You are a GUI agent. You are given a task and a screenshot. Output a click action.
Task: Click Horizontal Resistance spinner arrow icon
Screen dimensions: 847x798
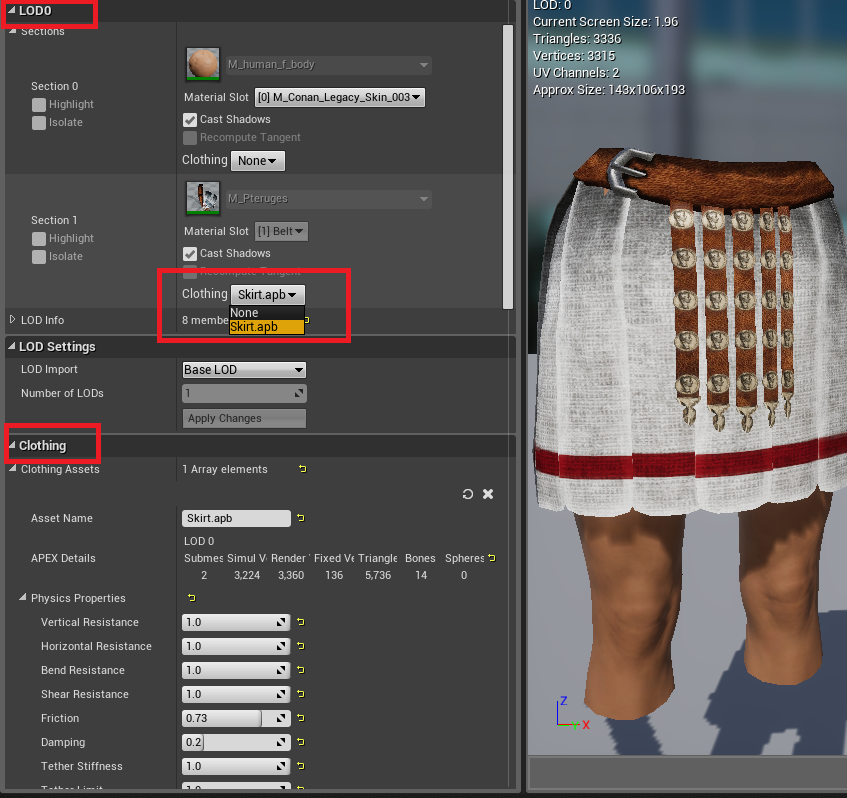281,646
